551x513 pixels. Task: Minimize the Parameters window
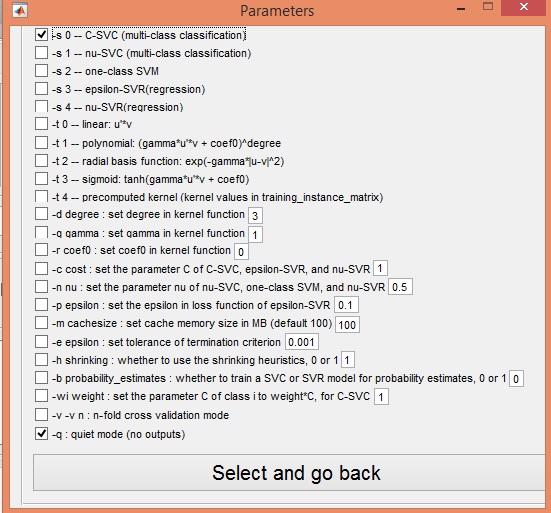[x=461, y=9]
